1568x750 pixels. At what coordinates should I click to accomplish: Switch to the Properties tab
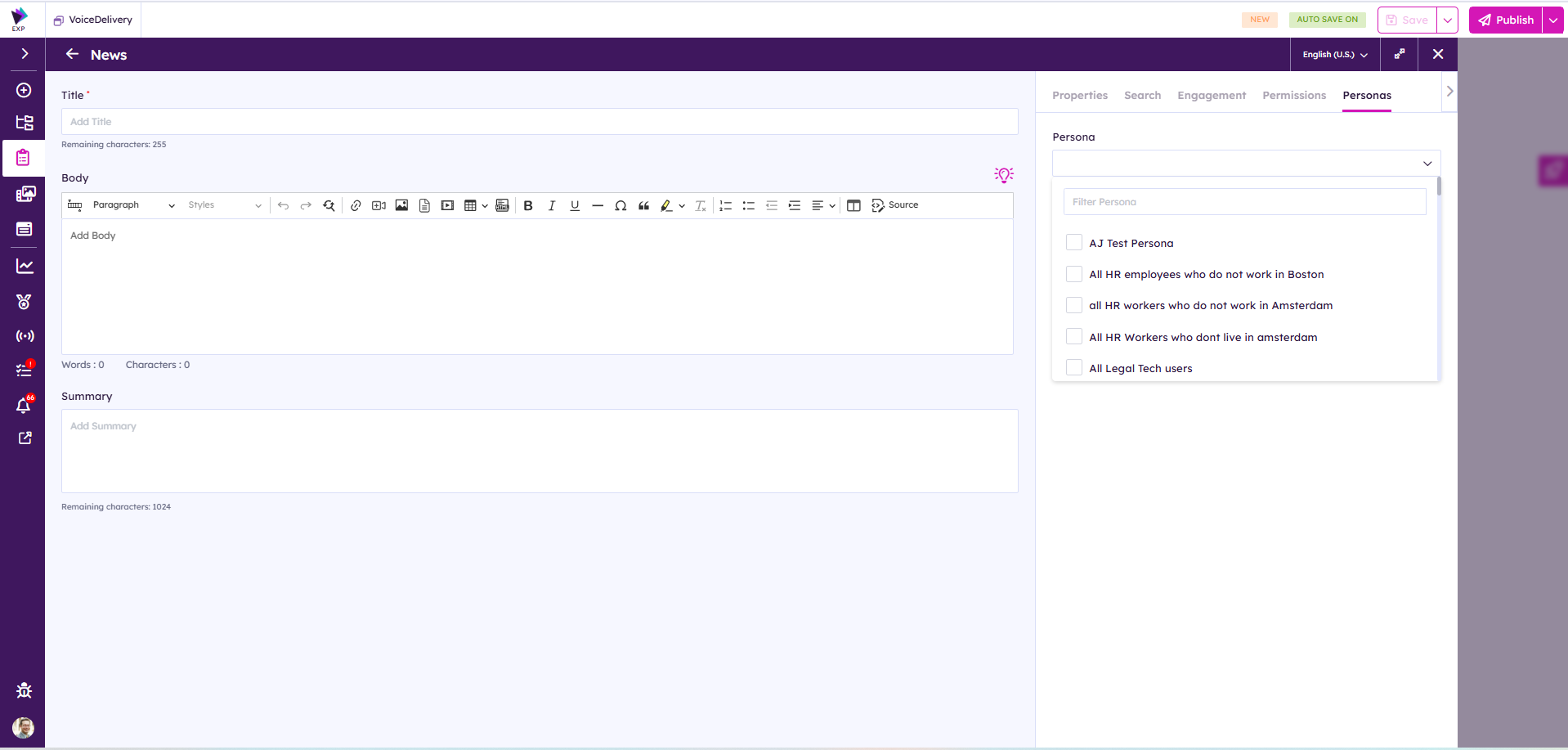[x=1079, y=96]
